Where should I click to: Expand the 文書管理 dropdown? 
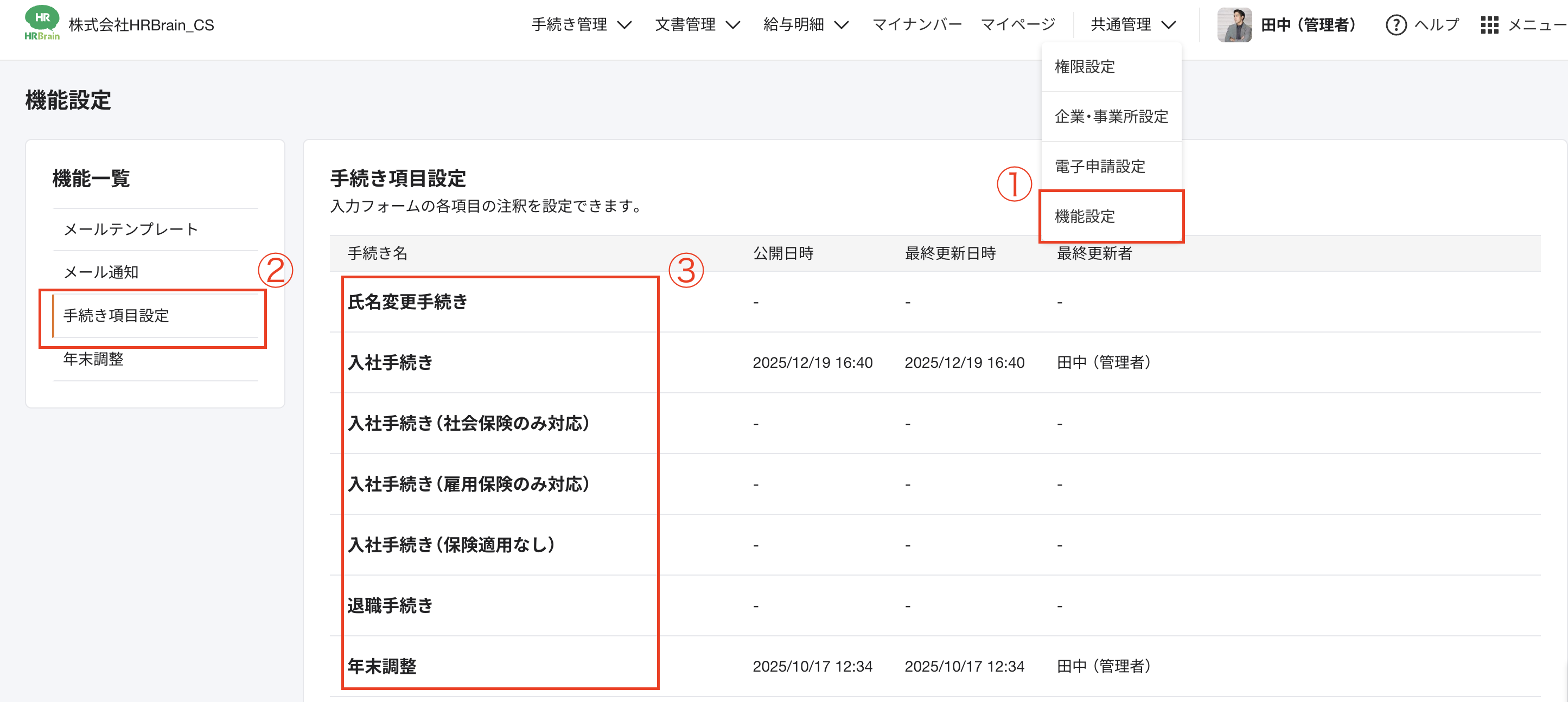pyautogui.click(x=697, y=24)
